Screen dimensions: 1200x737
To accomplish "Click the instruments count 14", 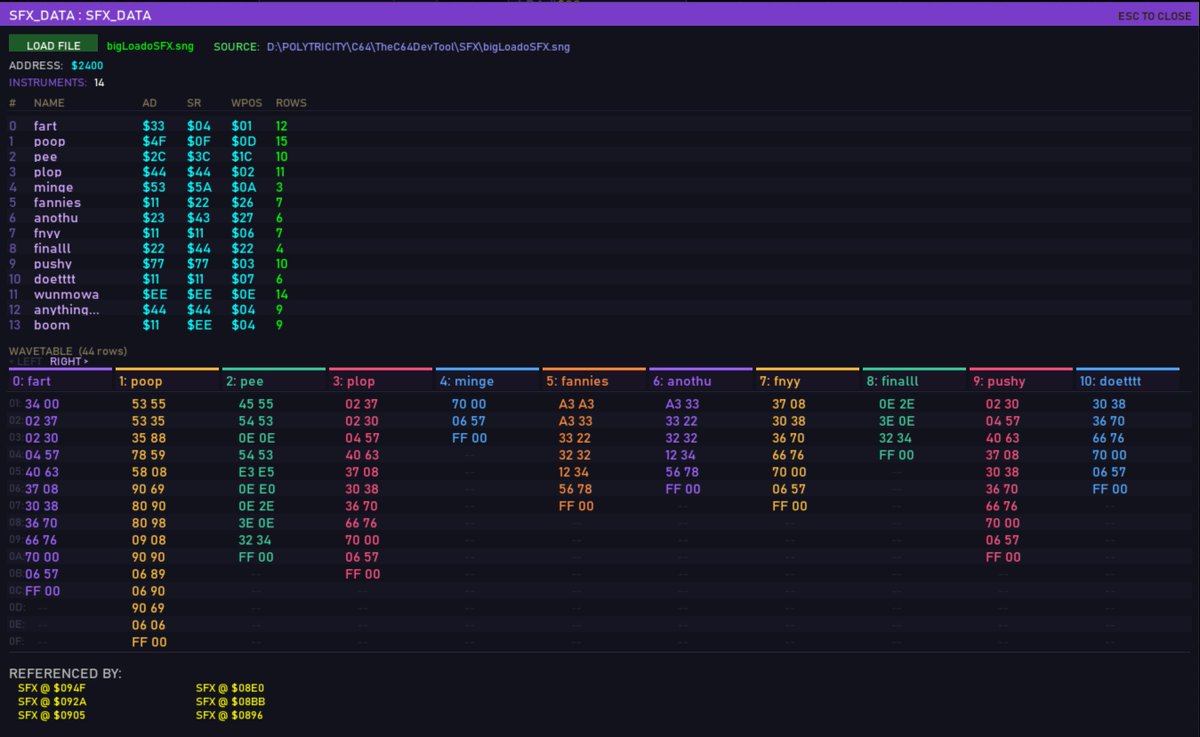I will [x=99, y=83].
